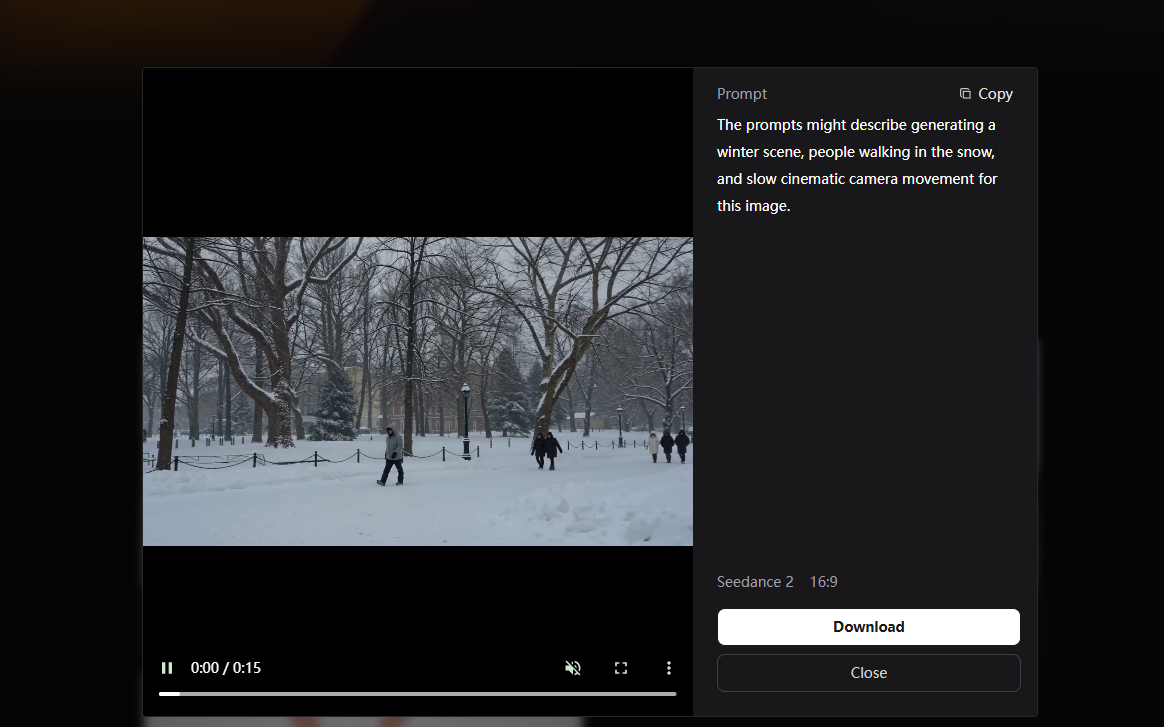1164x727 pixels.
Task: Click the prompt description text
Action: tap(857, 165)
